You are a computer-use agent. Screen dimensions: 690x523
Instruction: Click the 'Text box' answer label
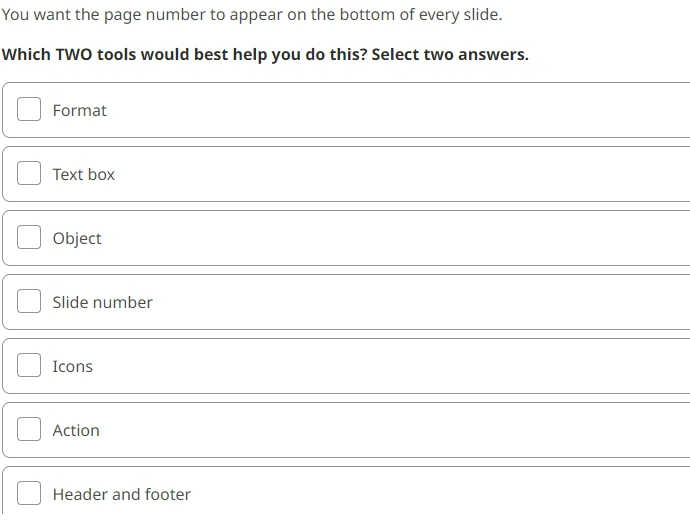(x=84, y=174)
